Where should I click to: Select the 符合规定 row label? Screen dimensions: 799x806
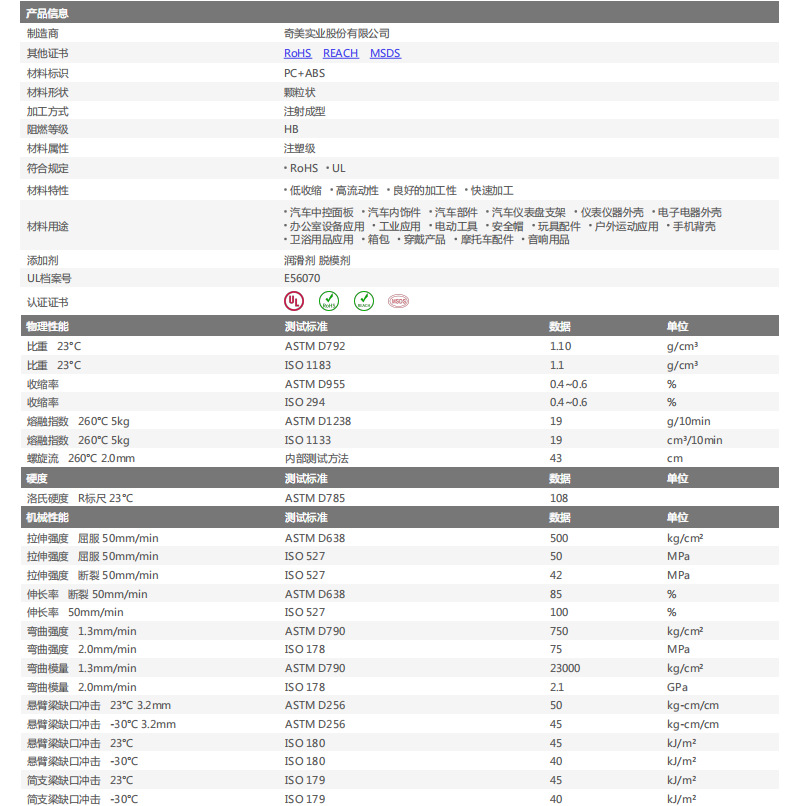pyautogui.click(x=47, y=169)
